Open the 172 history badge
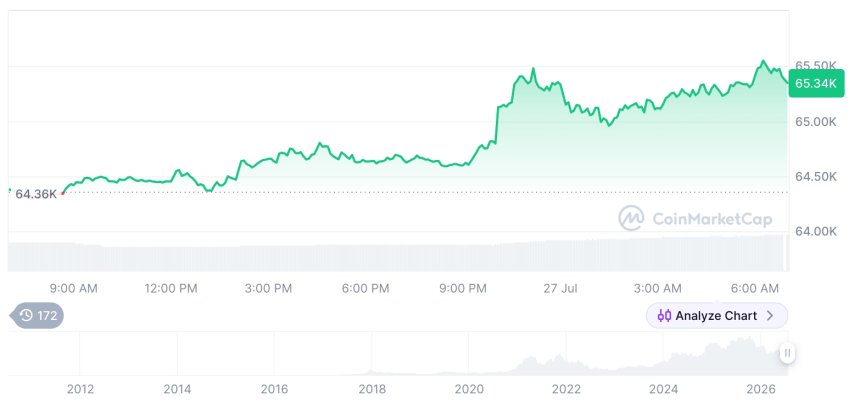 37,315
